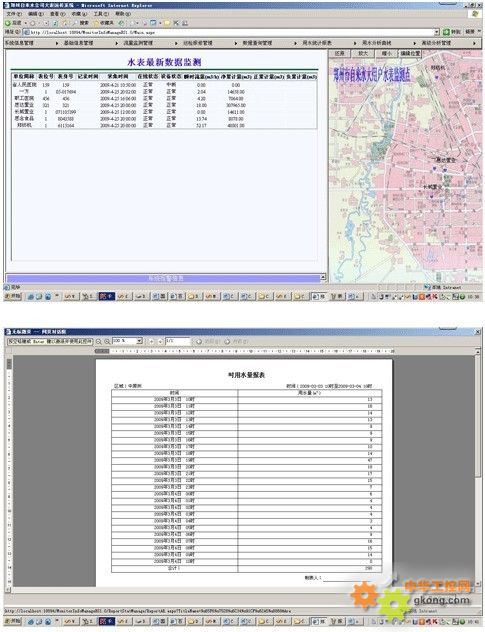Click the 单位简称 column header
Image resolution: width=485 pixels, height=632 pixels.
[24, 76]
